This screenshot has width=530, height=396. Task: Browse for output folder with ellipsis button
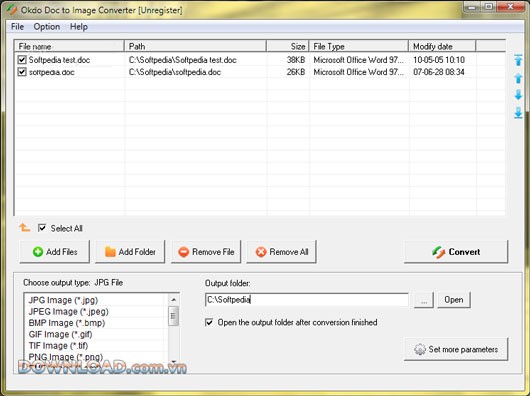(424, 300)
